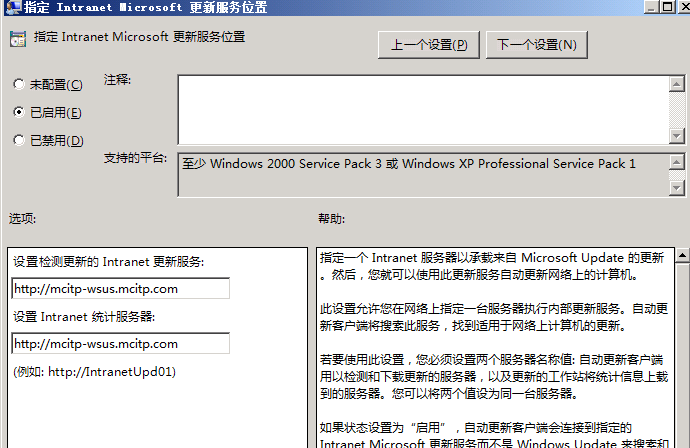
Task: Click the 选项: section label
Action: (x=22, y=219)
